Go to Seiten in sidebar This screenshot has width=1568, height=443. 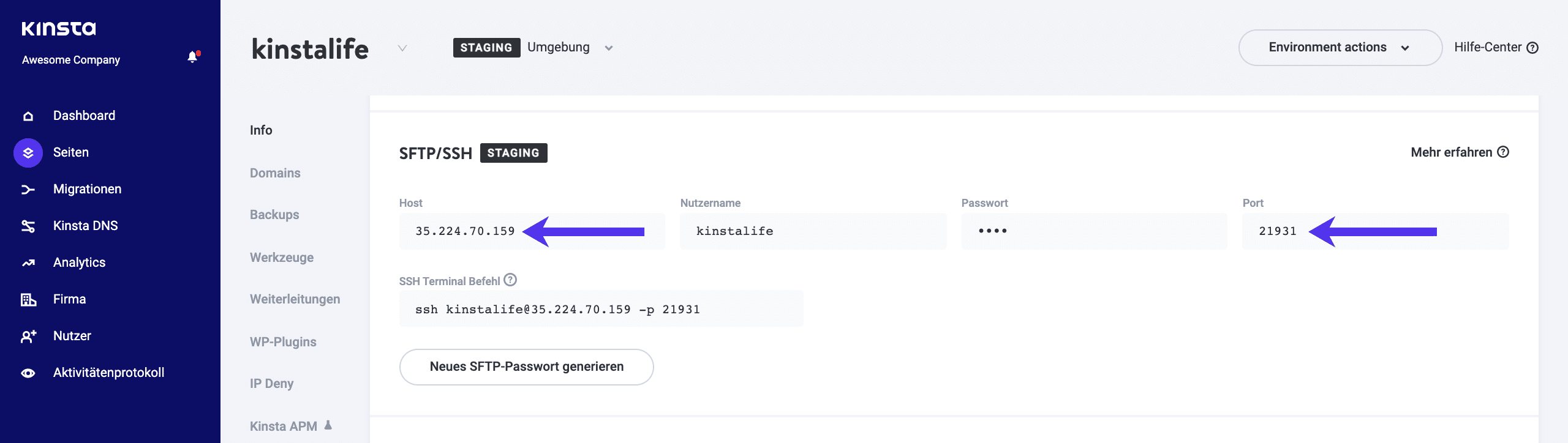(71, 152)
